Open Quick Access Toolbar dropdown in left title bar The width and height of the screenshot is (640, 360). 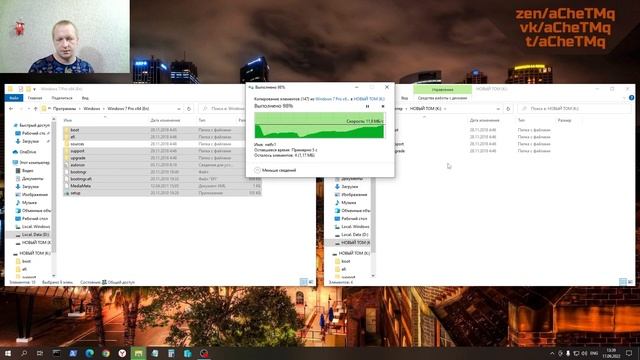pos(35,89)
